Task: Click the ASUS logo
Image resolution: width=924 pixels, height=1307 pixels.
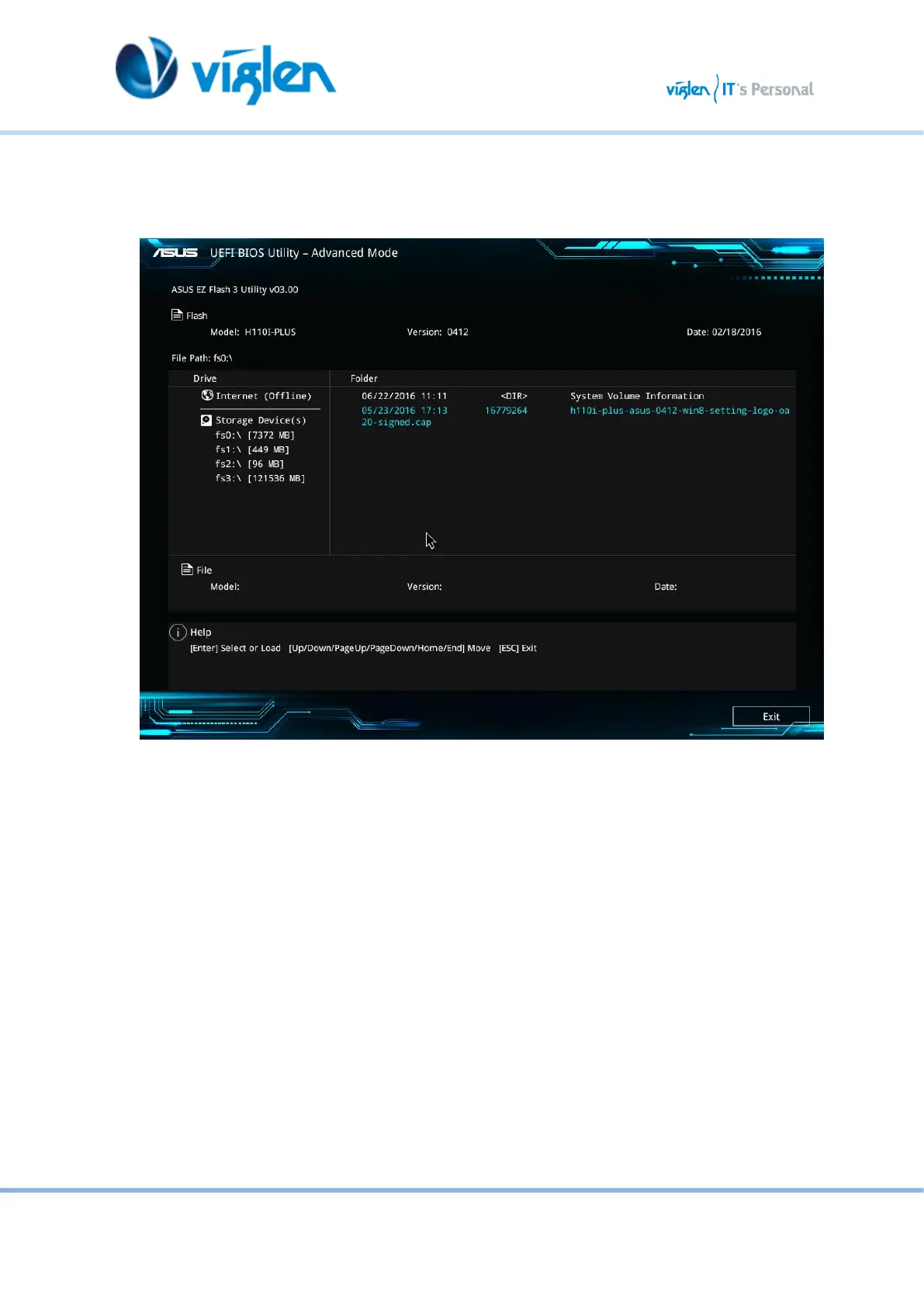Action: 175,253
